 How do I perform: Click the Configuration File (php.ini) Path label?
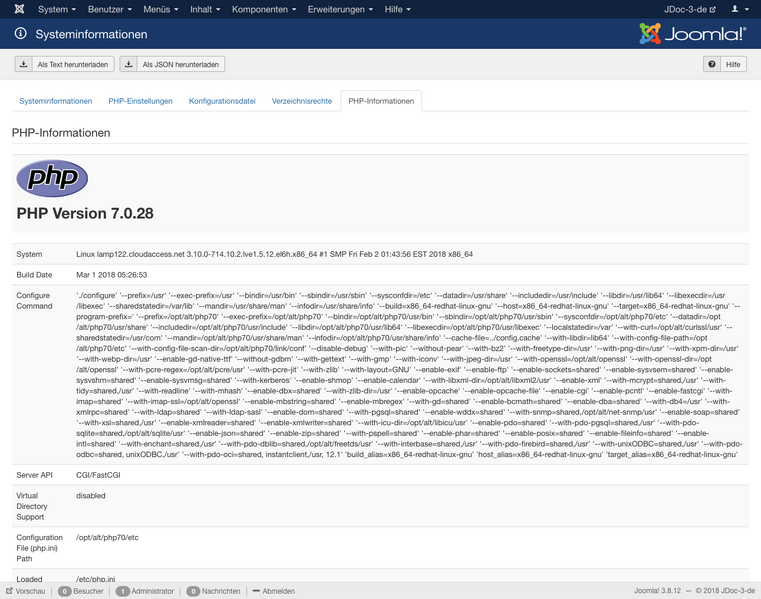coord(39,548)
